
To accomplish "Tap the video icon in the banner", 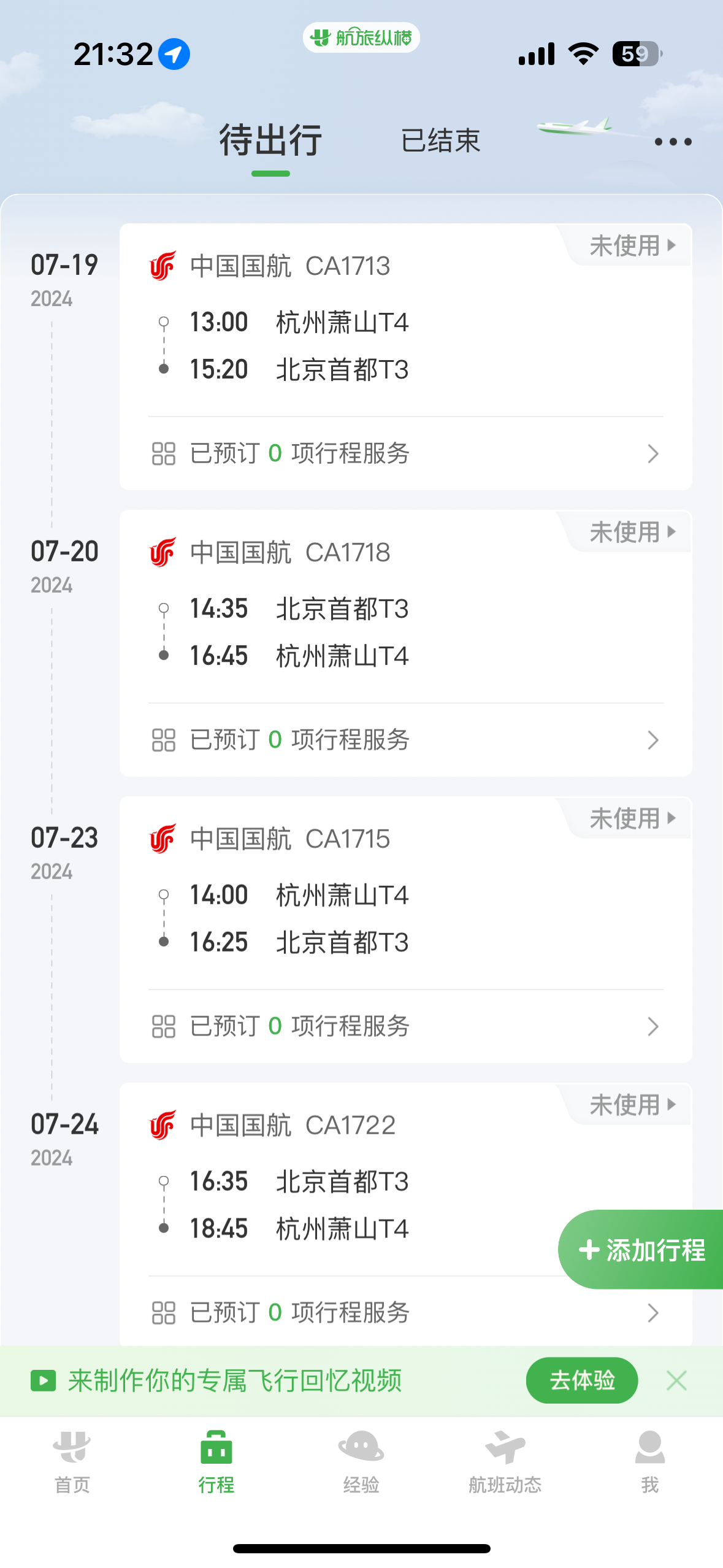I will pos(44,1381).
